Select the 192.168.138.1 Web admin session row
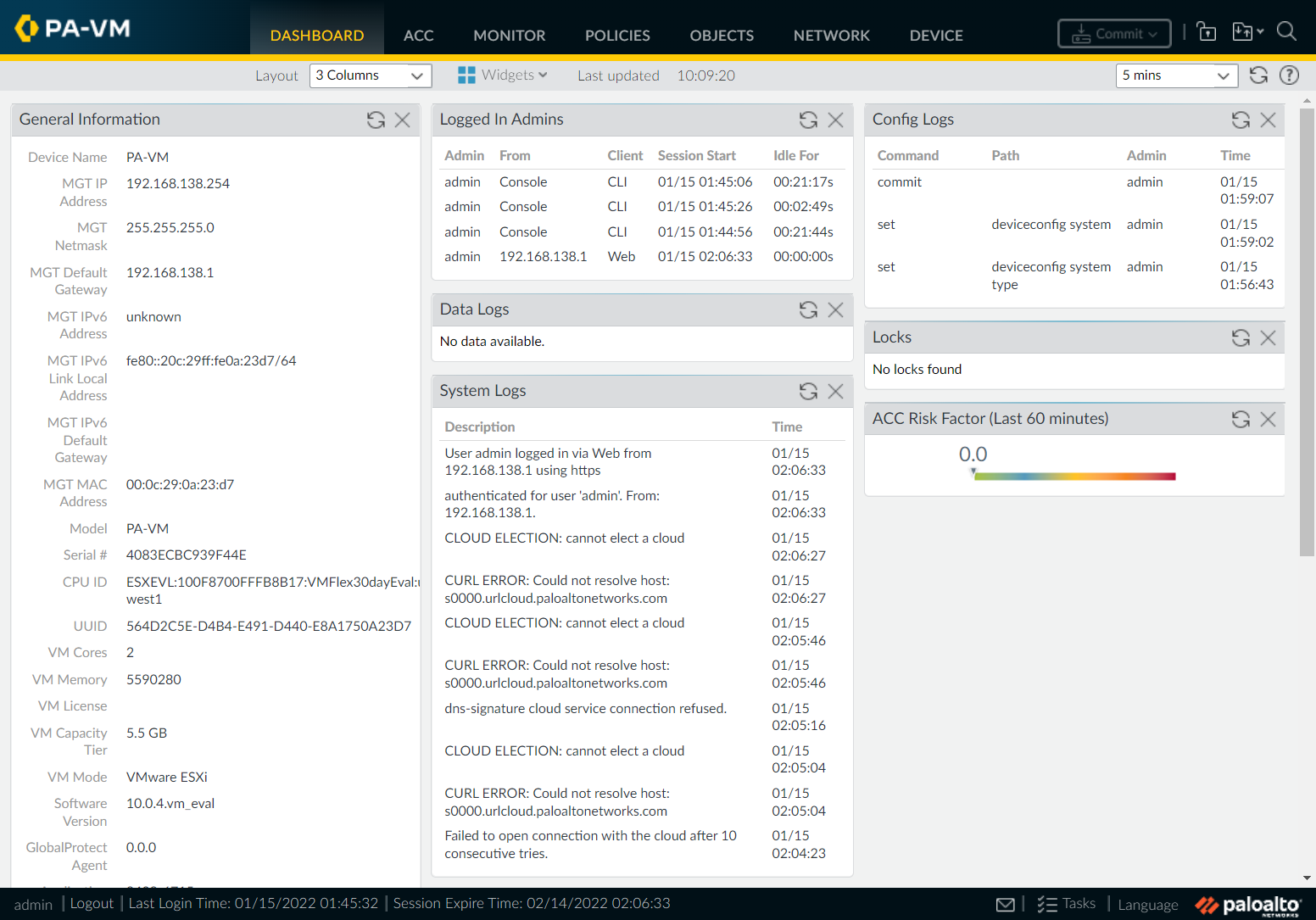This screenshot has width=1316, height=920. click(642, 257)
